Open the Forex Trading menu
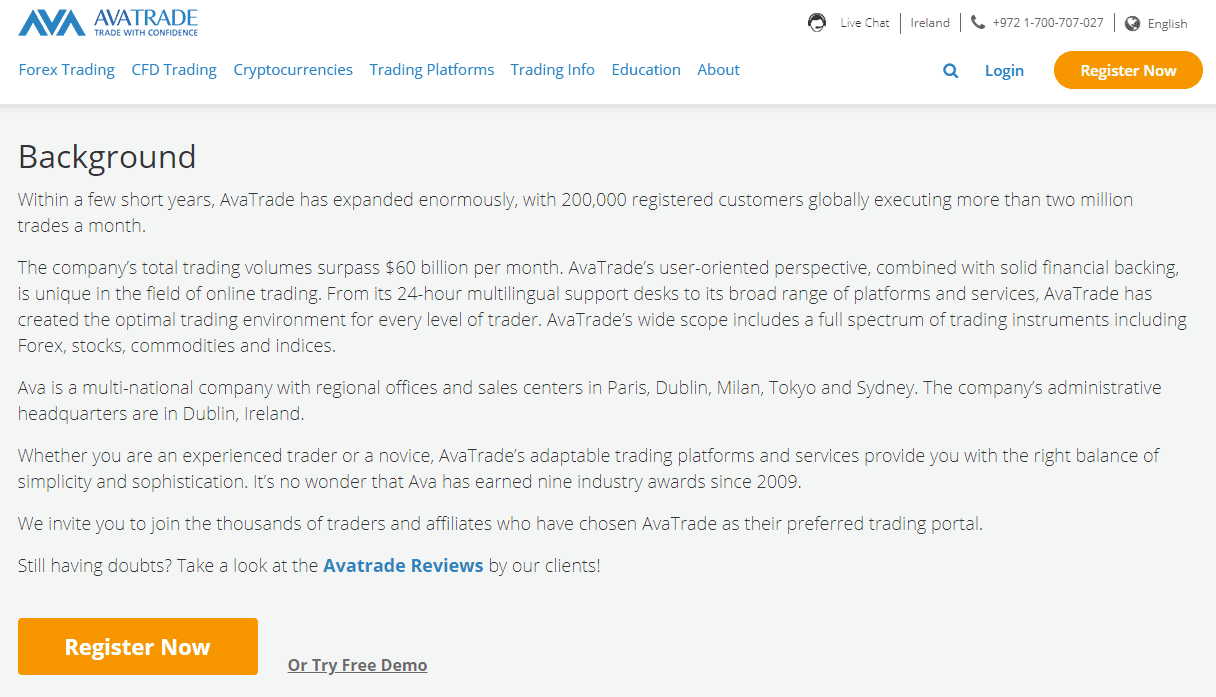Viewport: 1216px width, 697px height. click(66, 70)
